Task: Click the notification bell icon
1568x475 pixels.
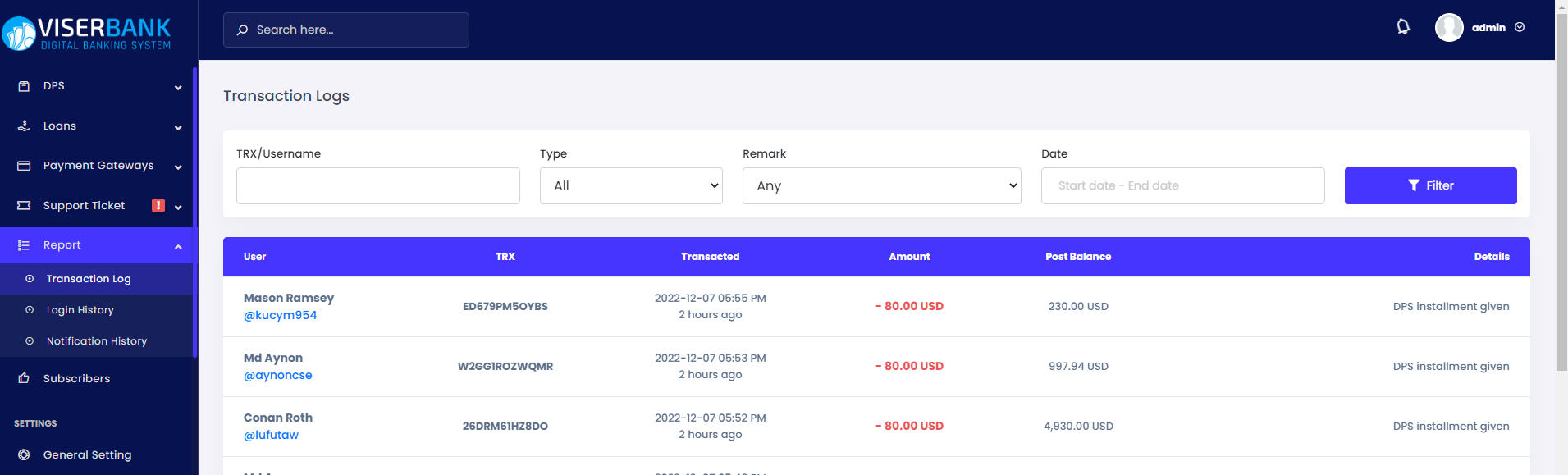Action: click(x=1403, y=27)
